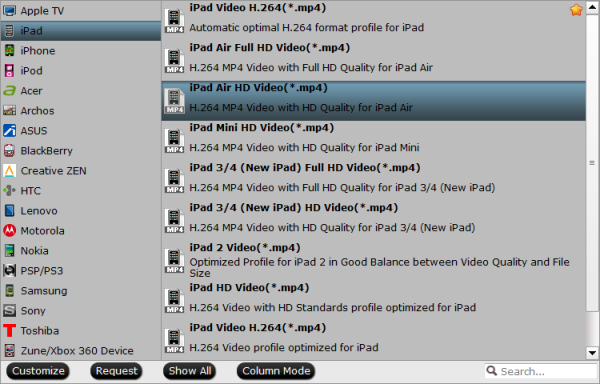Image resolution: width=600 pixels, height=384 pixels.
Task: Click the gold favorite star icon
Action: [576, 10]
